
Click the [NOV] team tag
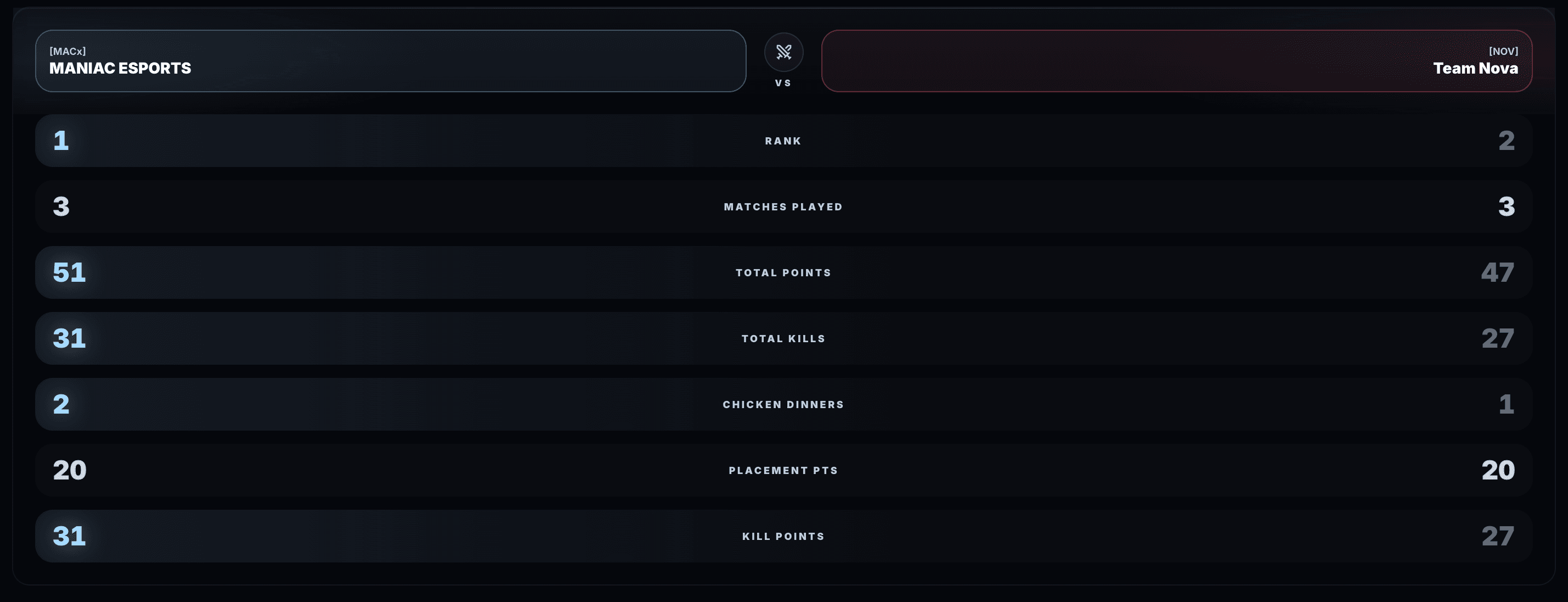[1503, 51]
